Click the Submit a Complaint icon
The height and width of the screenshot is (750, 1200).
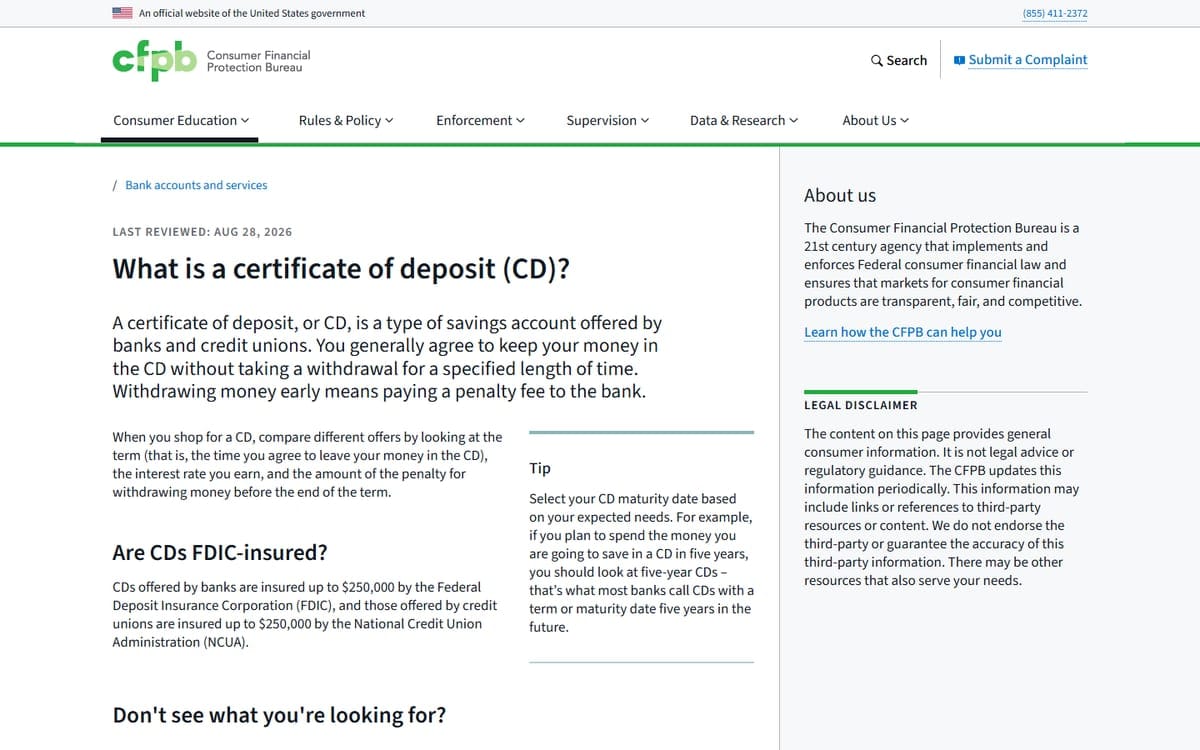coord(959,60)
